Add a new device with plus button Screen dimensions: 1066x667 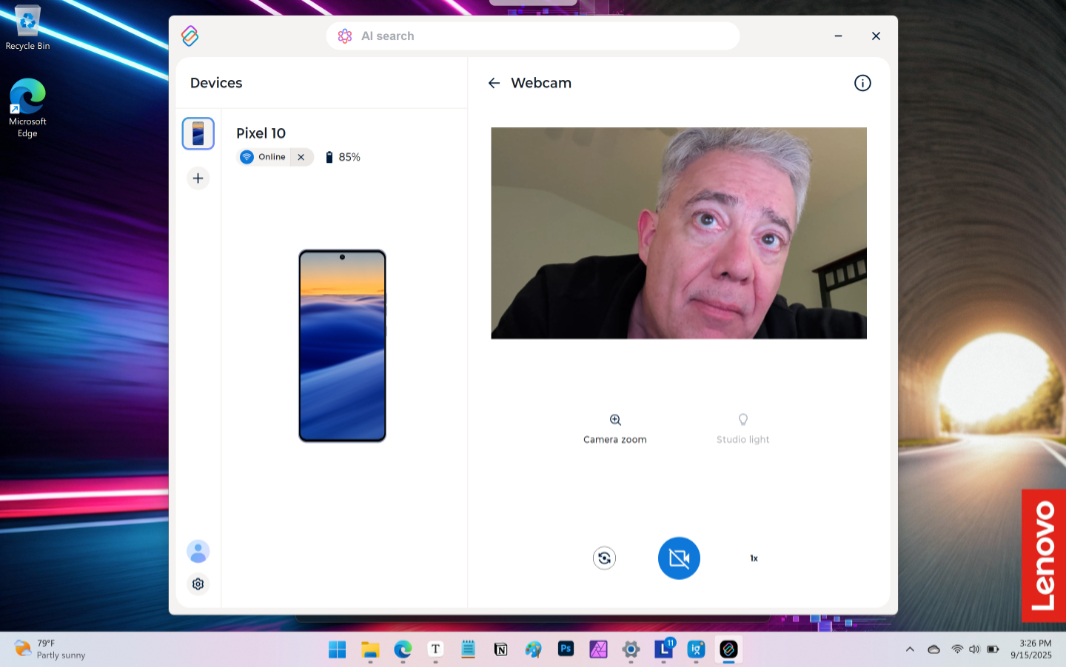pyautogui.click(x=198, y=178)
